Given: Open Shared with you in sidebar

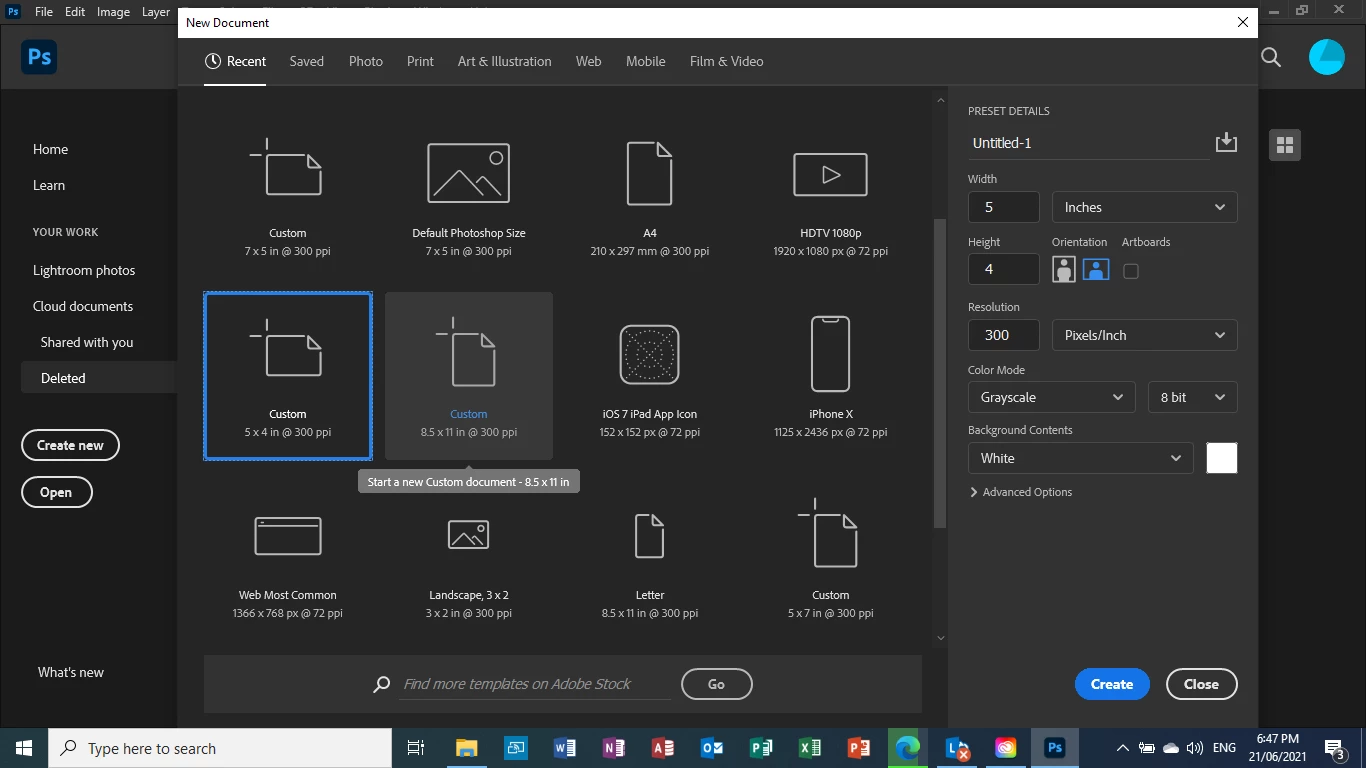Looking at the screenshot, I should coord(87,342).
